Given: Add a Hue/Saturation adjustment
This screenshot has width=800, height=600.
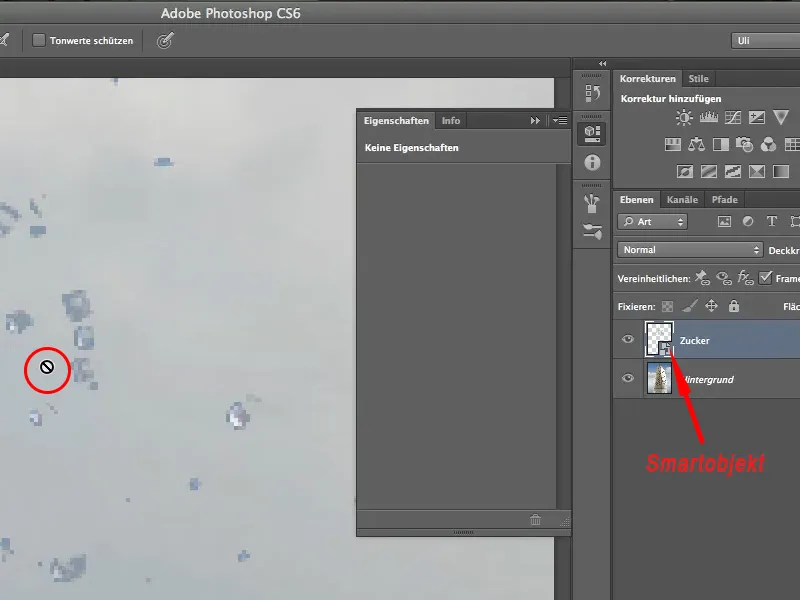Looking at the screenshot, I should click(x=672, y=145).
